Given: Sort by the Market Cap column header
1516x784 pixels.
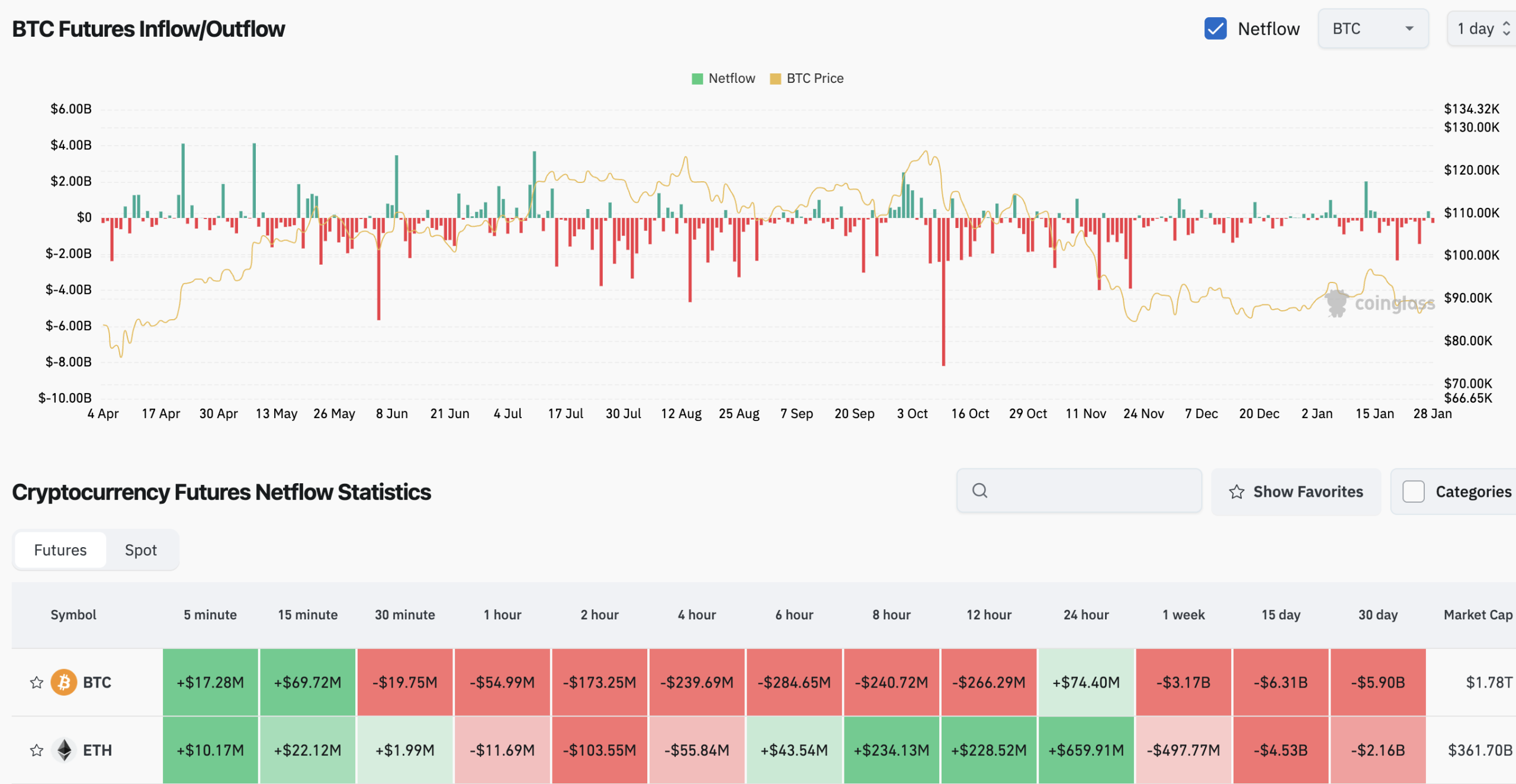Looking at the screenshot, I should pos(1478,615).
